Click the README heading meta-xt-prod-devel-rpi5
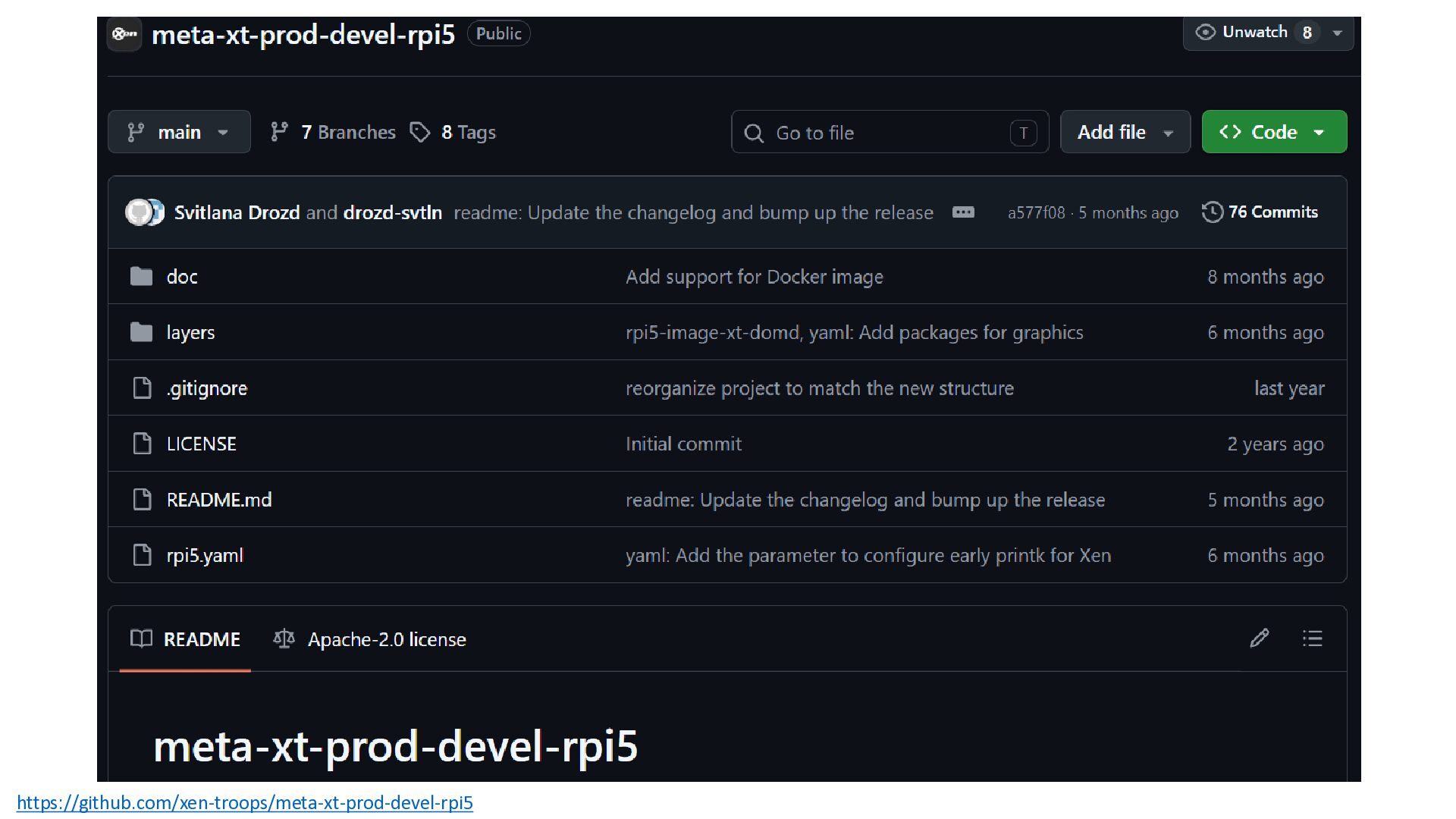The height and width of the screenshot is (819, 1456). coord(395,746)
